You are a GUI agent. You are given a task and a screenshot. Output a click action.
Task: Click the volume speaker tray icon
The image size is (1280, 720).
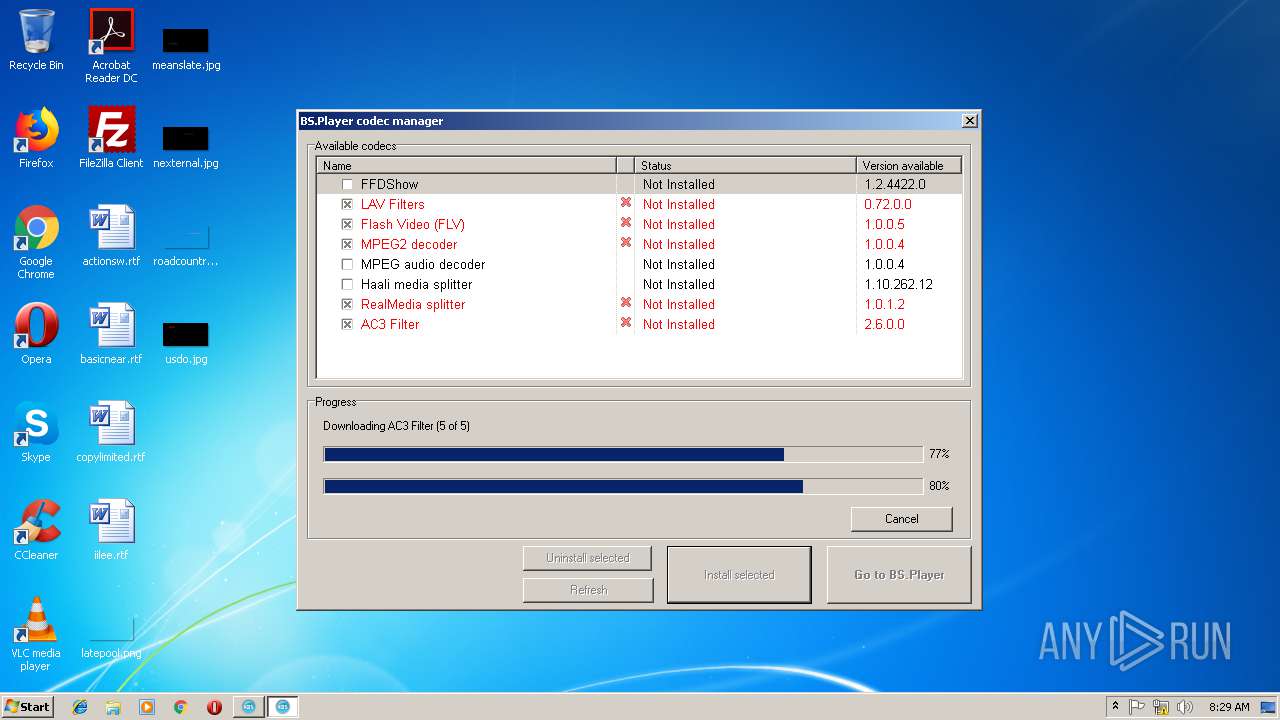pos(1185,707)
